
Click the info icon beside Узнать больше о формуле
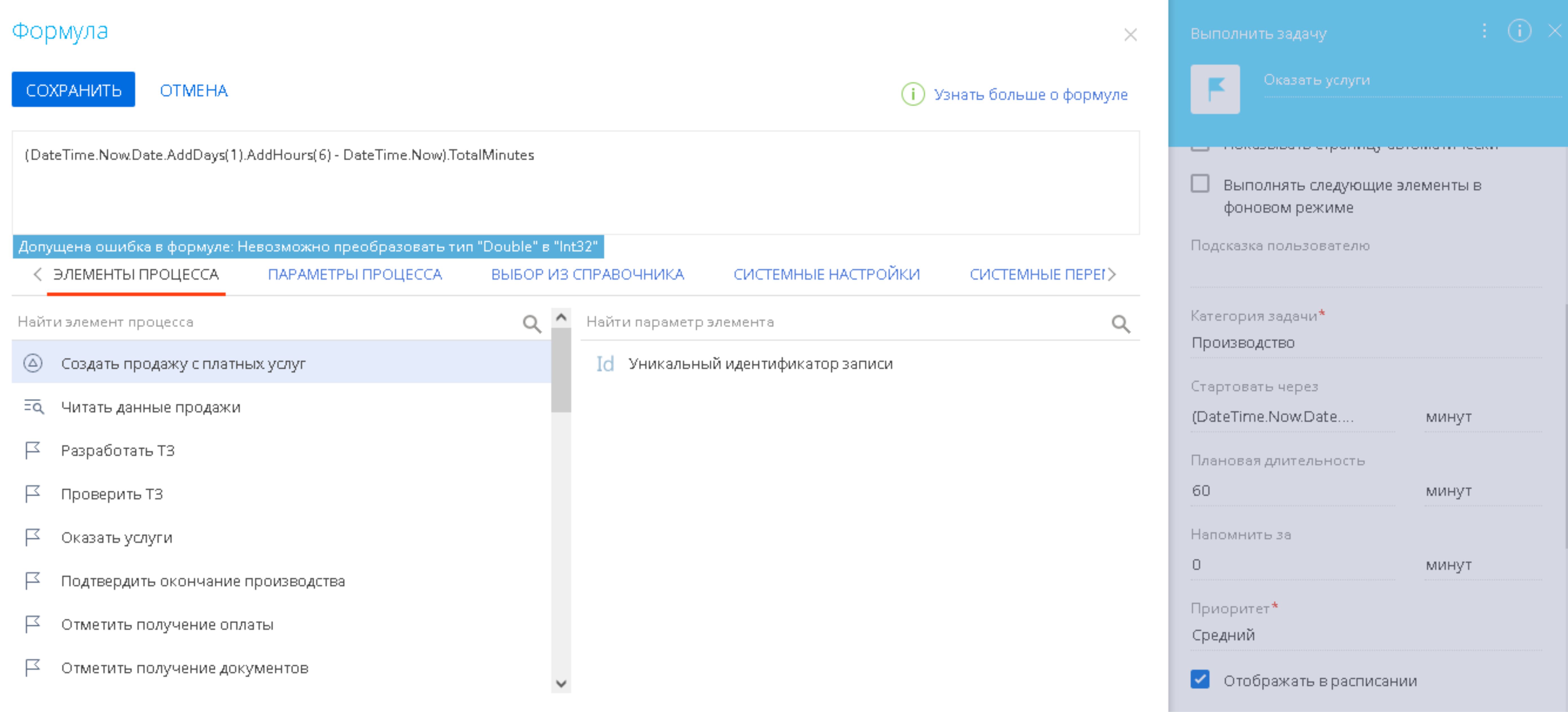pos(912,94)
